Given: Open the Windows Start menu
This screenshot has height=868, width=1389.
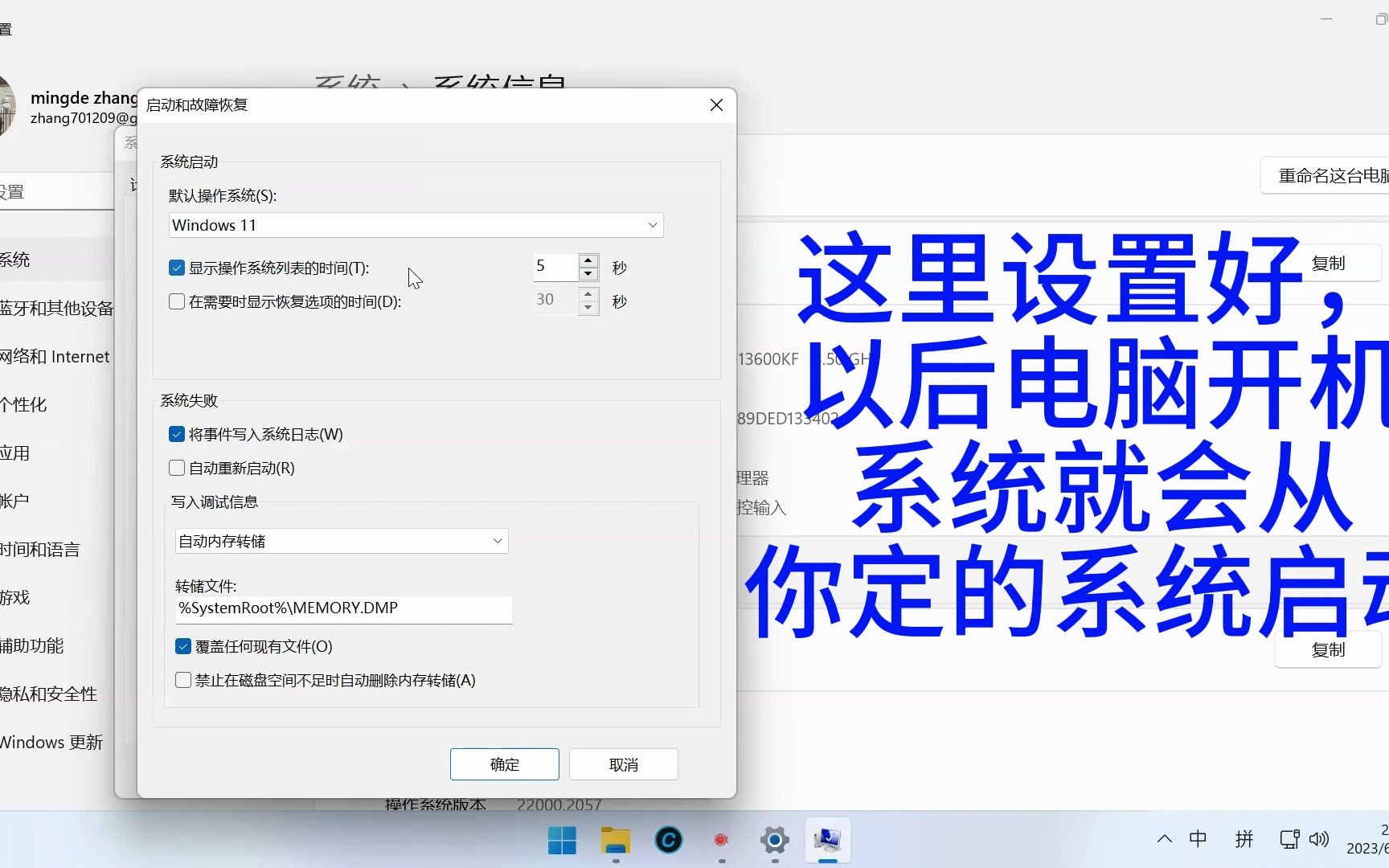Looking at the screenshot, I should coord(562,841).
